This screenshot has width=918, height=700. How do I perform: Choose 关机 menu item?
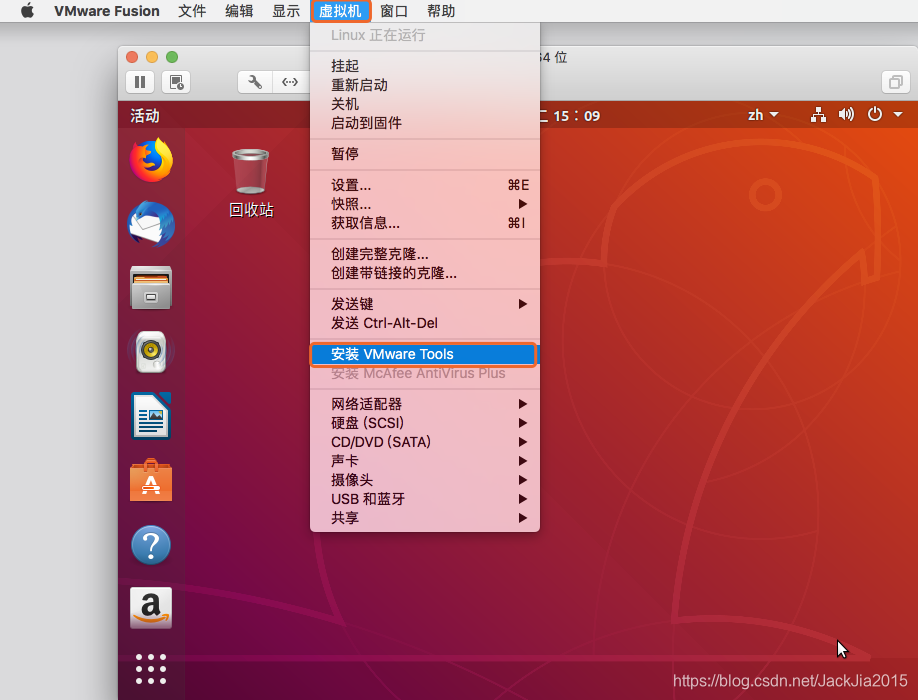tap(424, 104)
